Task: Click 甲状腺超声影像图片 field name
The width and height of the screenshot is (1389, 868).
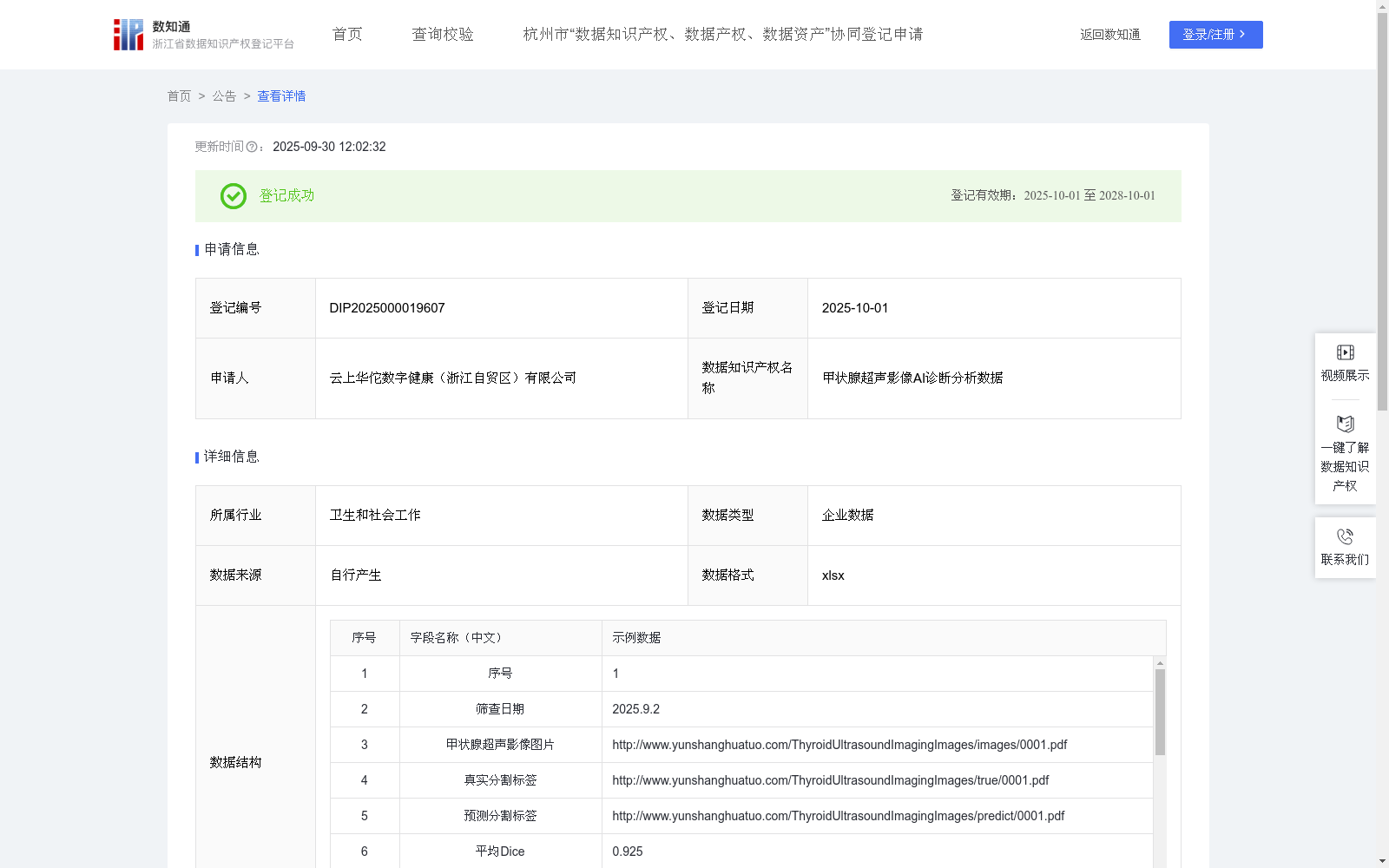Action: pos(500,745)
